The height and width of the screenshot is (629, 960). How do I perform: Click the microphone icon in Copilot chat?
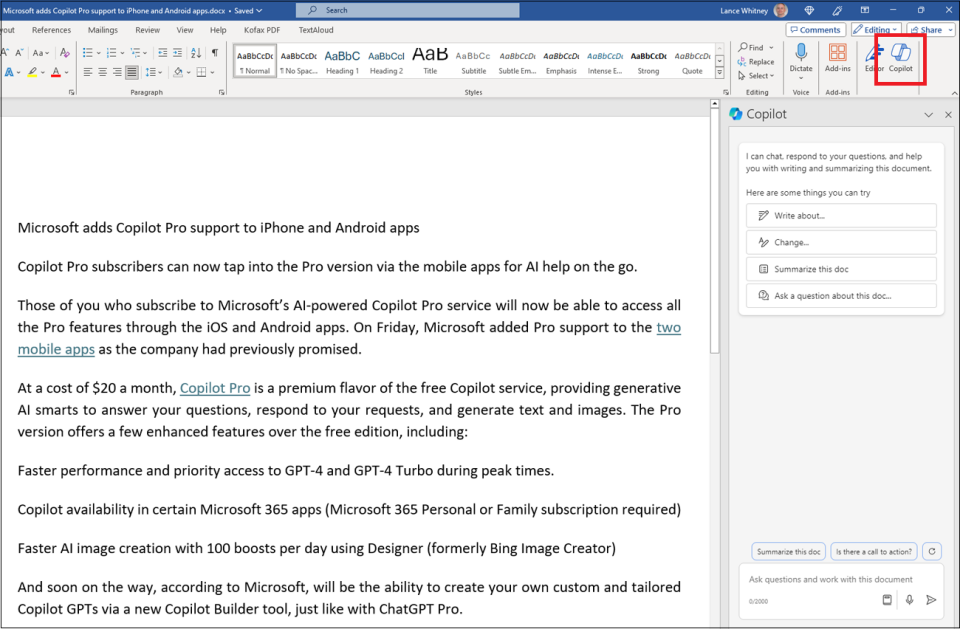click(911, 599)
